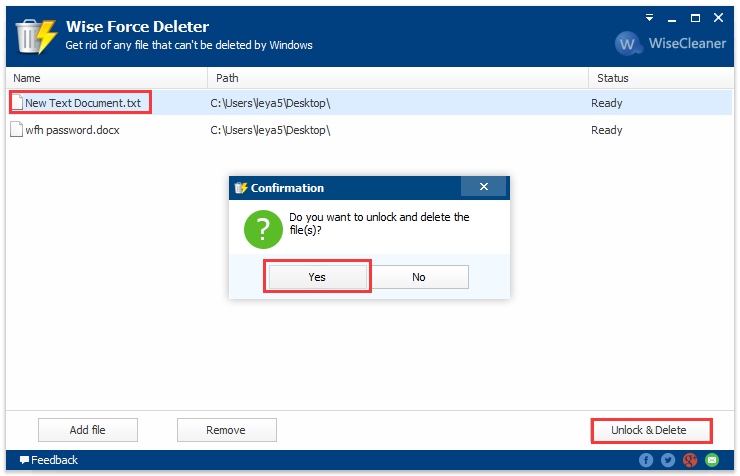
Task: Sort by the Path column header
Action: coord(398,78)
